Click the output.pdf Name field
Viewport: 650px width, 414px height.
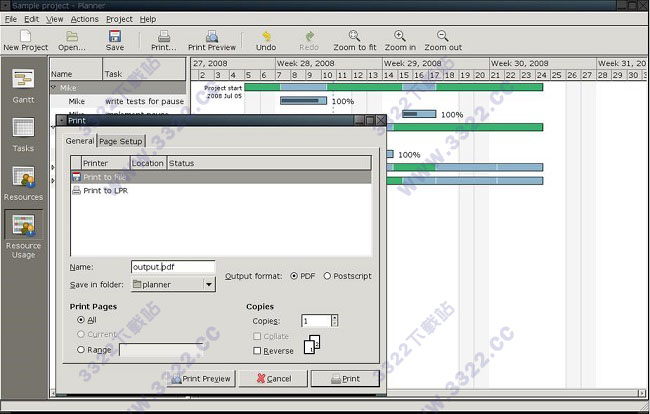coord(172,267)
